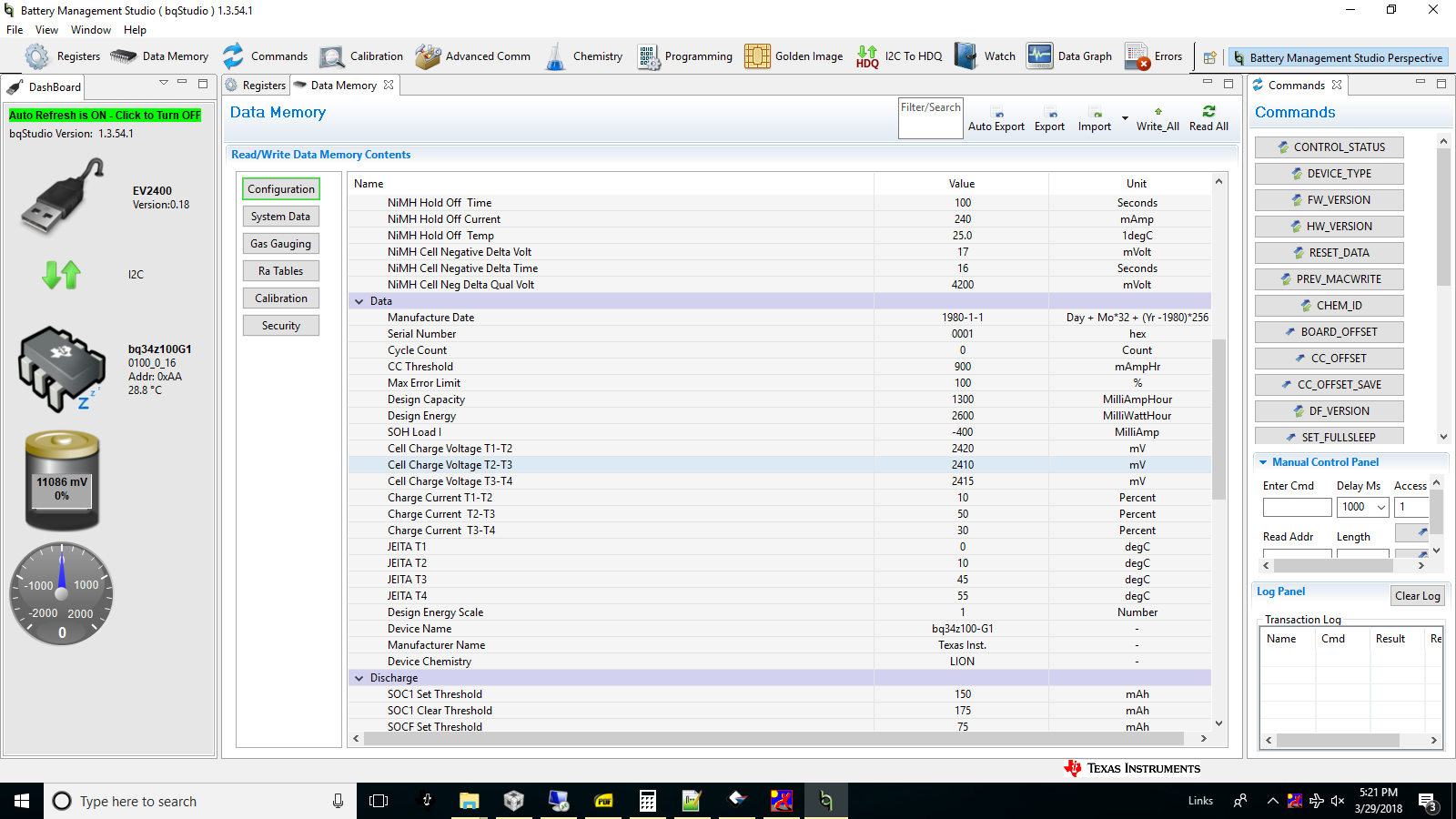This screenshot has width=1456, height=819.
Task: Turn off Auto Refresh toggle
Action: (105, 116)
